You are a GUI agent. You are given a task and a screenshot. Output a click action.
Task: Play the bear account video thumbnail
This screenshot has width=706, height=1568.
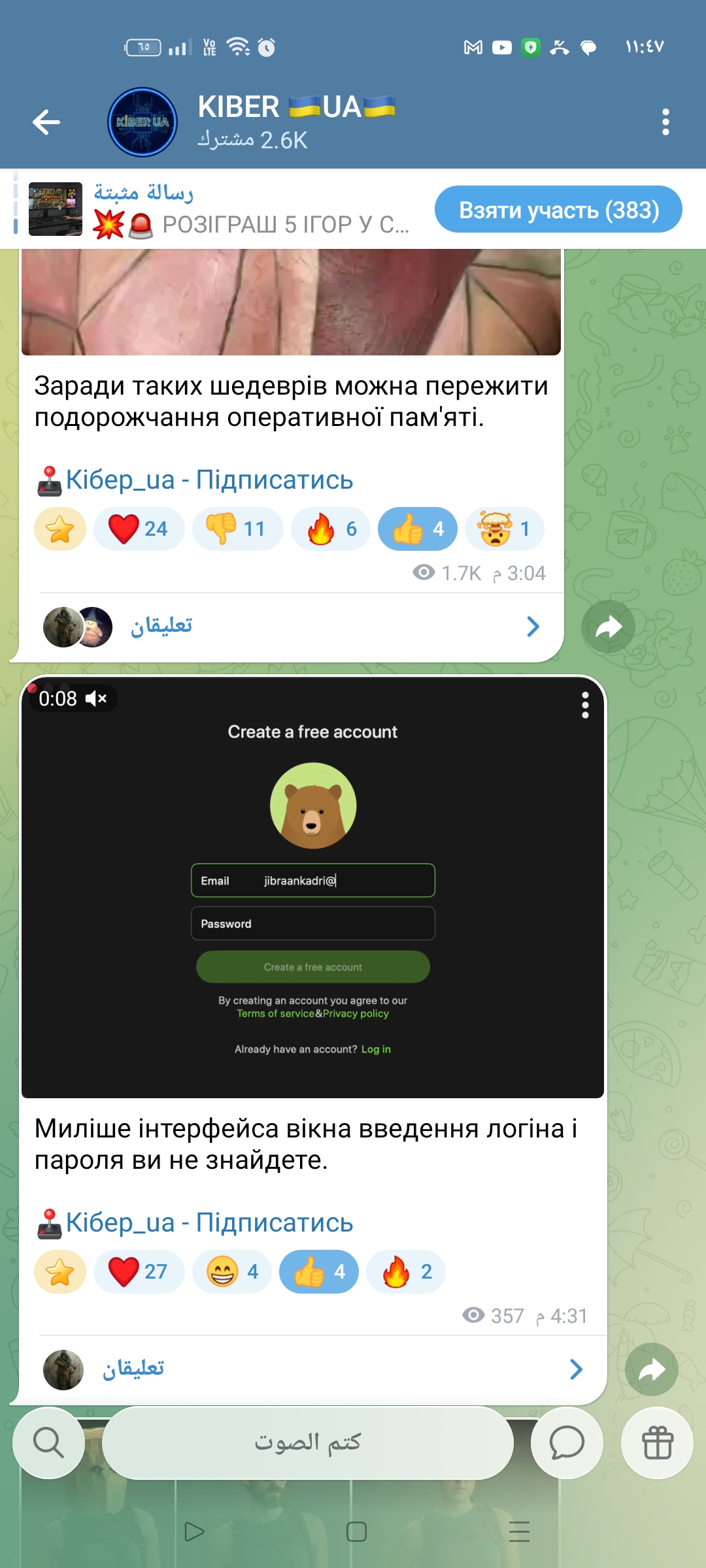pos(312,887)
